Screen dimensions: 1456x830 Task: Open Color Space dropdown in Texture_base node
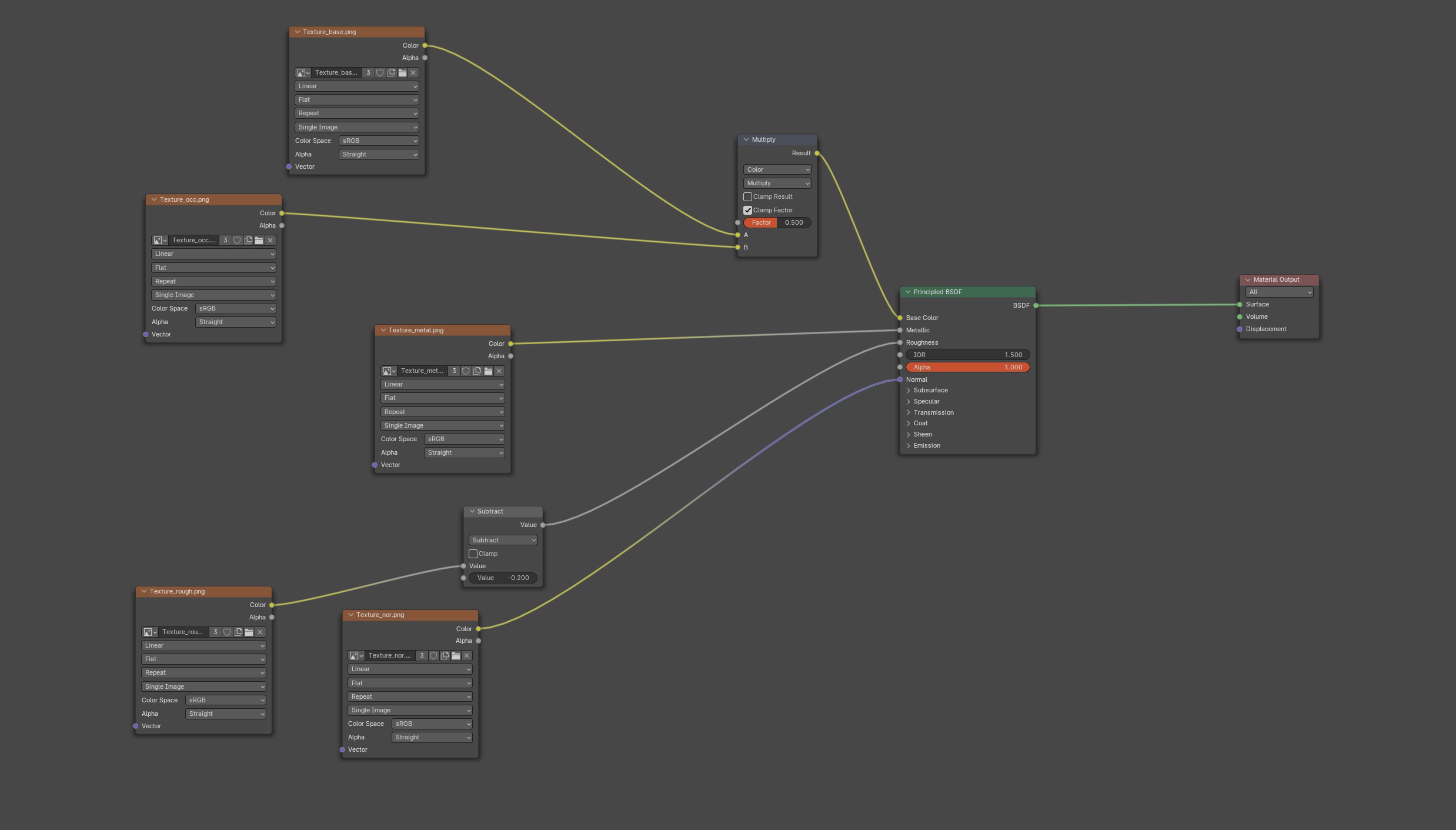(379, 141)
